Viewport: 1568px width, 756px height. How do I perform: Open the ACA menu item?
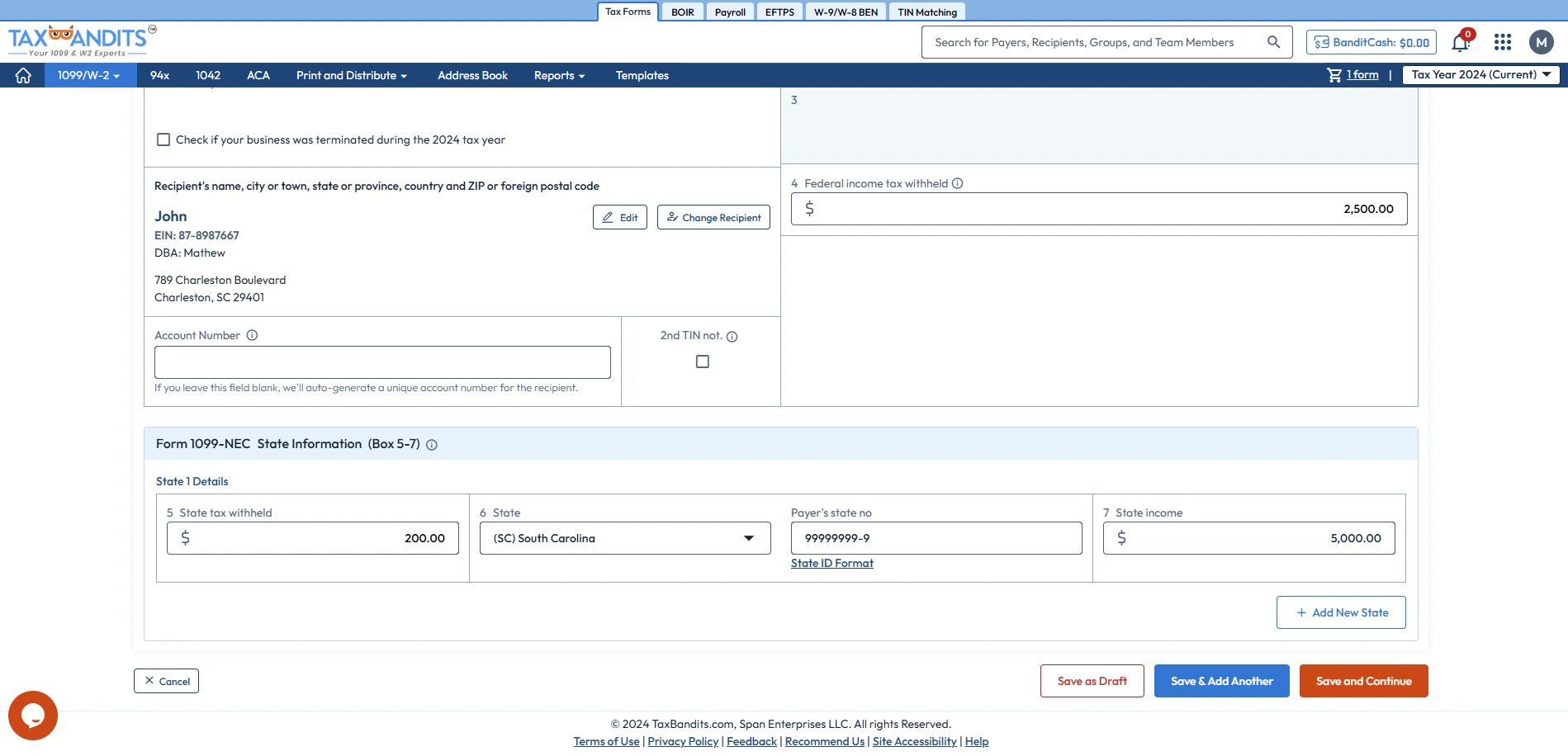pos(258,75)
